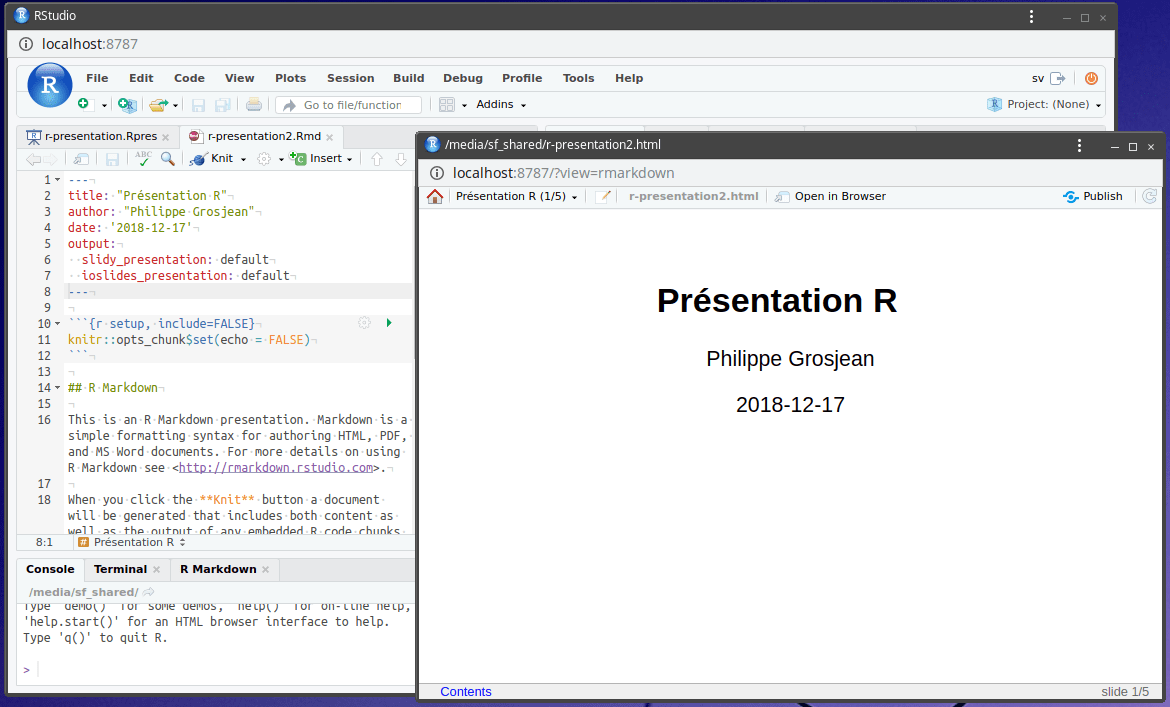Click the orange Quit Session power icon
The image size is (1170, 707).
[1091, 78]
